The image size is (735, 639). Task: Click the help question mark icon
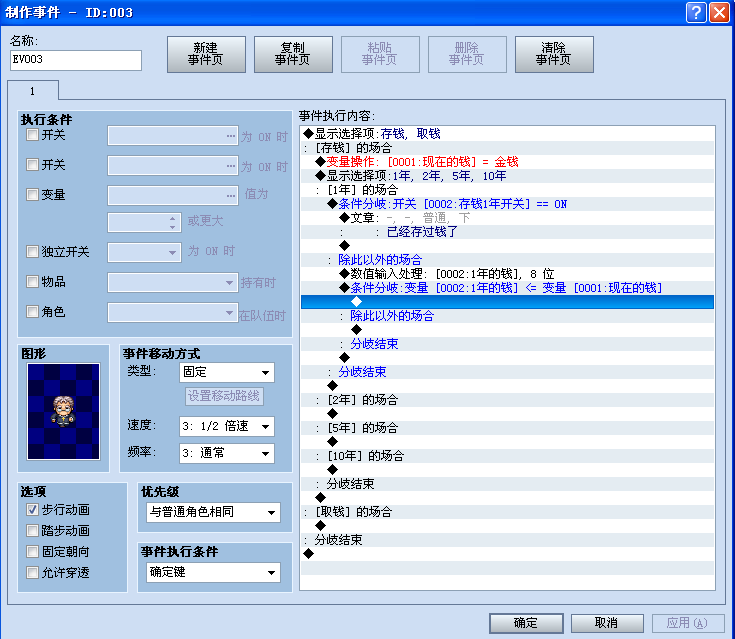click(696, 12)
